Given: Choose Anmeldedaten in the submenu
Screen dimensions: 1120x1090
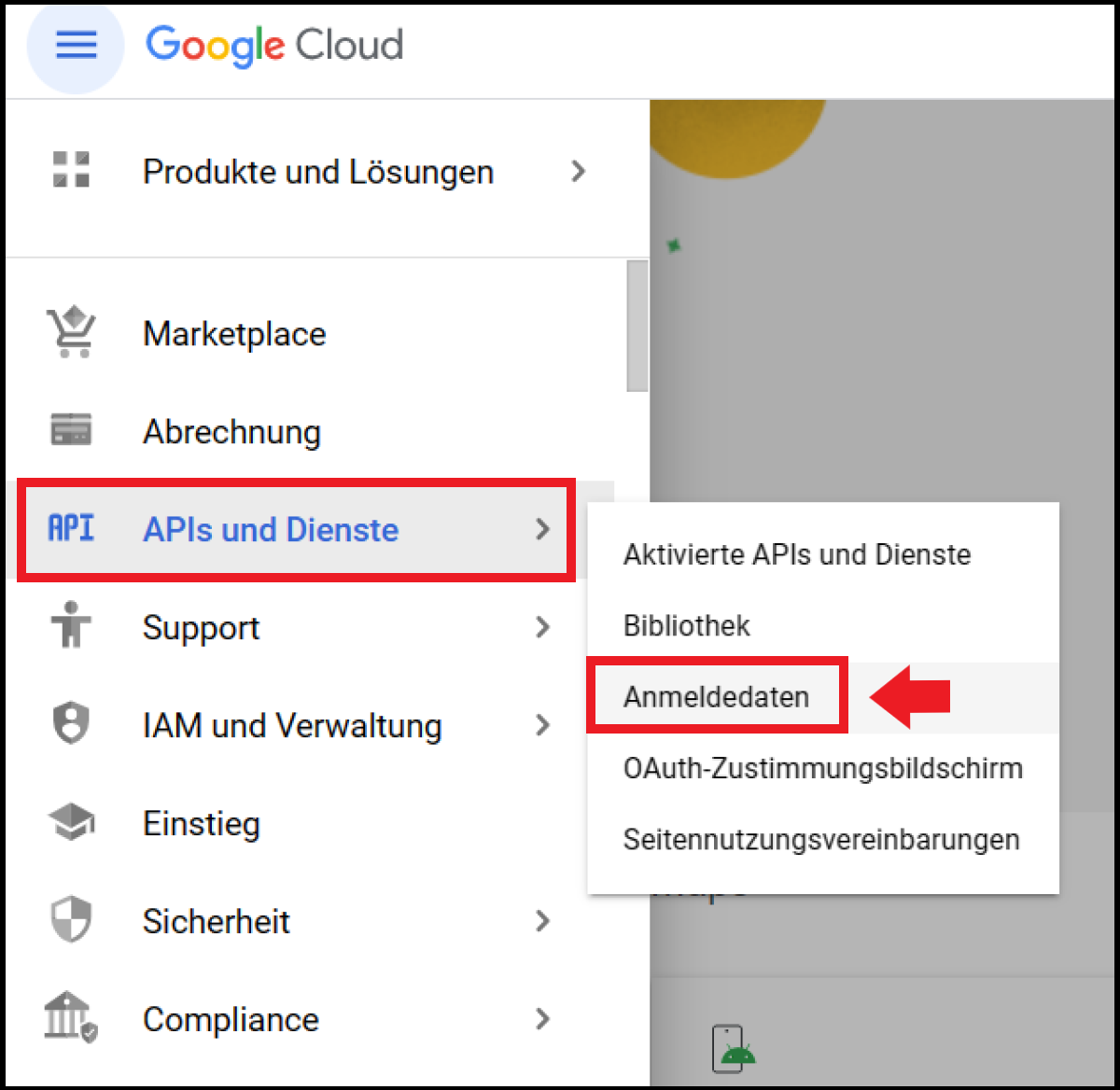Looking at the screenshot, I should (x=822, y=697).
